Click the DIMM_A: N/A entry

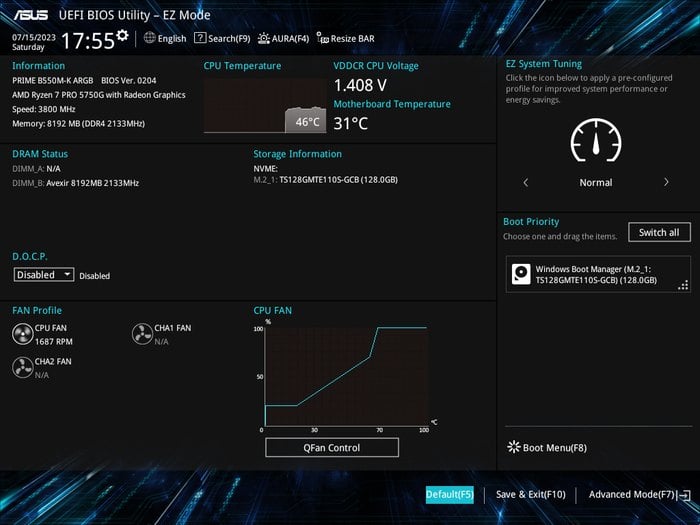[x=36, y=169]
